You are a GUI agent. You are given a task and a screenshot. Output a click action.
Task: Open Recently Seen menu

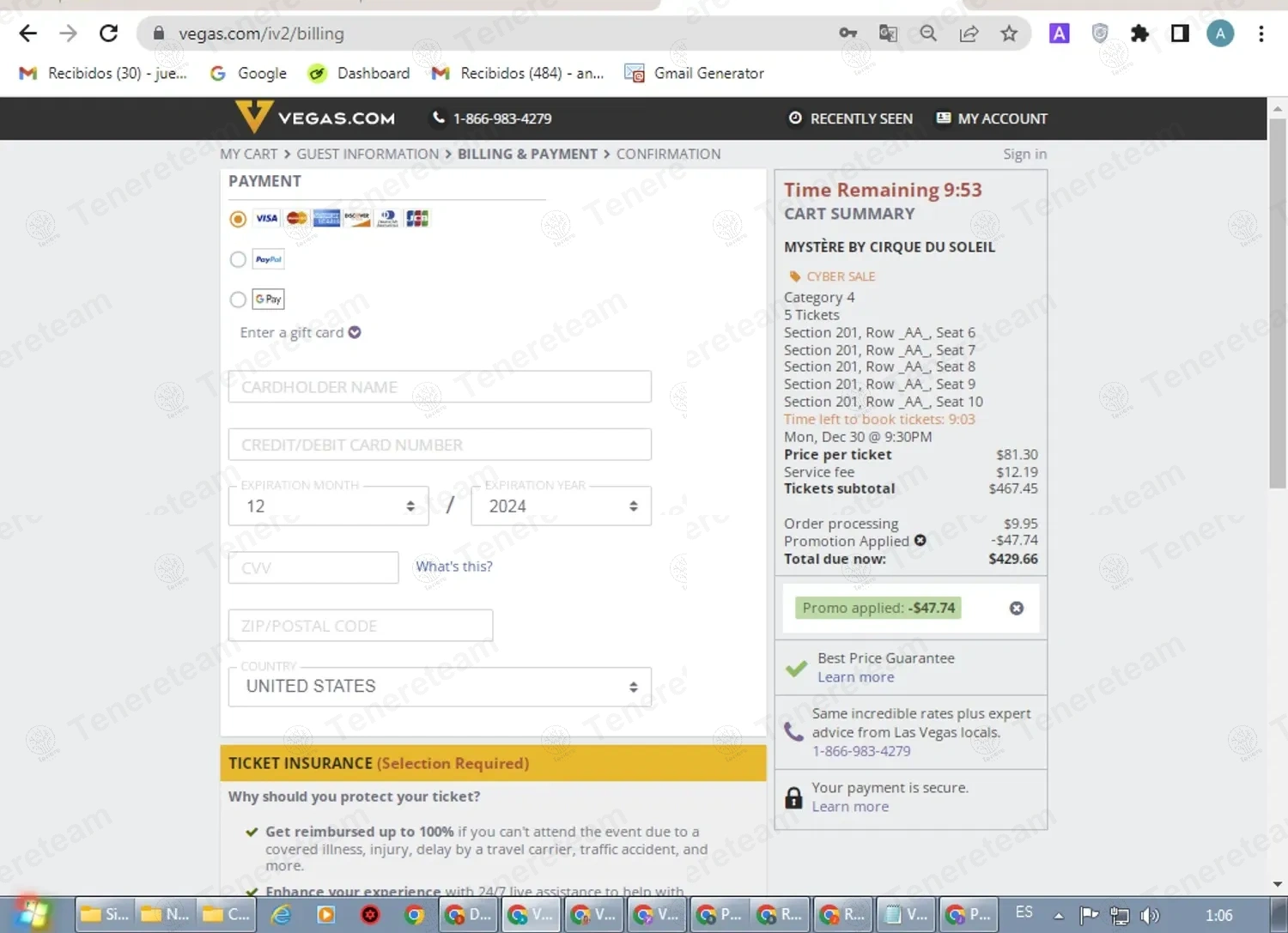click(x=851, y=118)
